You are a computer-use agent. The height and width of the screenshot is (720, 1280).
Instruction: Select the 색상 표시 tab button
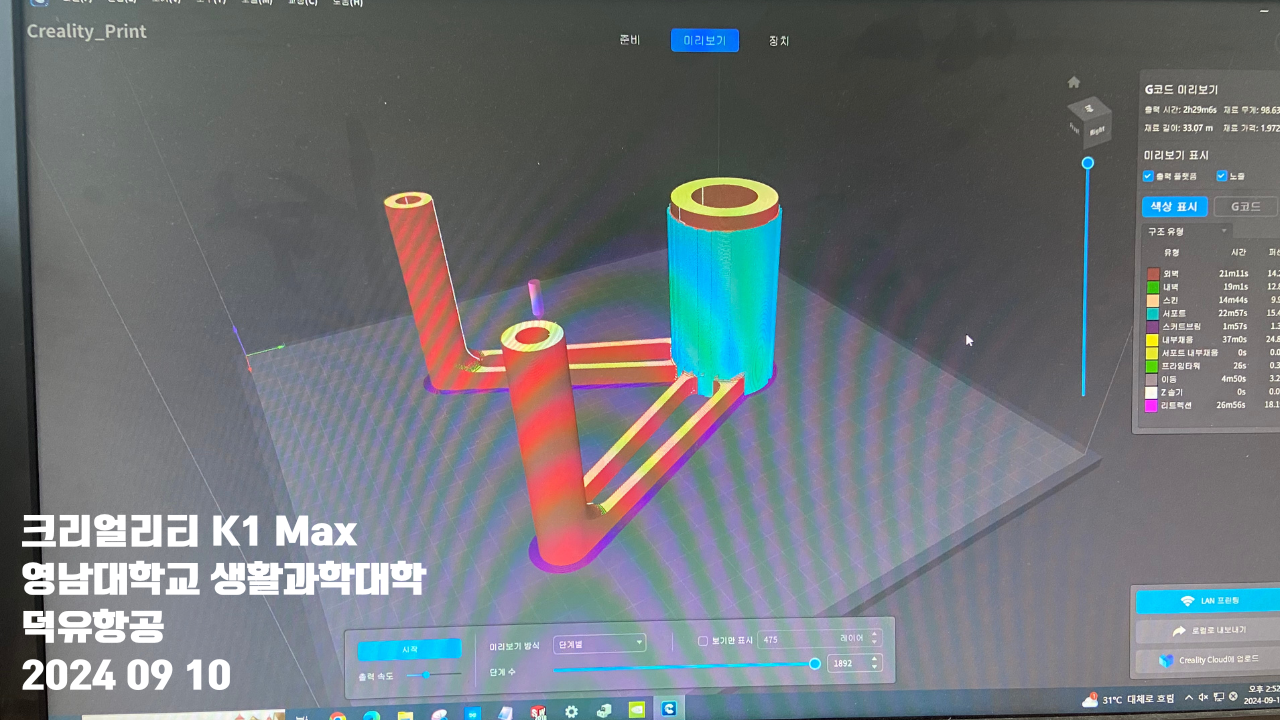(x=1175, y=207)
